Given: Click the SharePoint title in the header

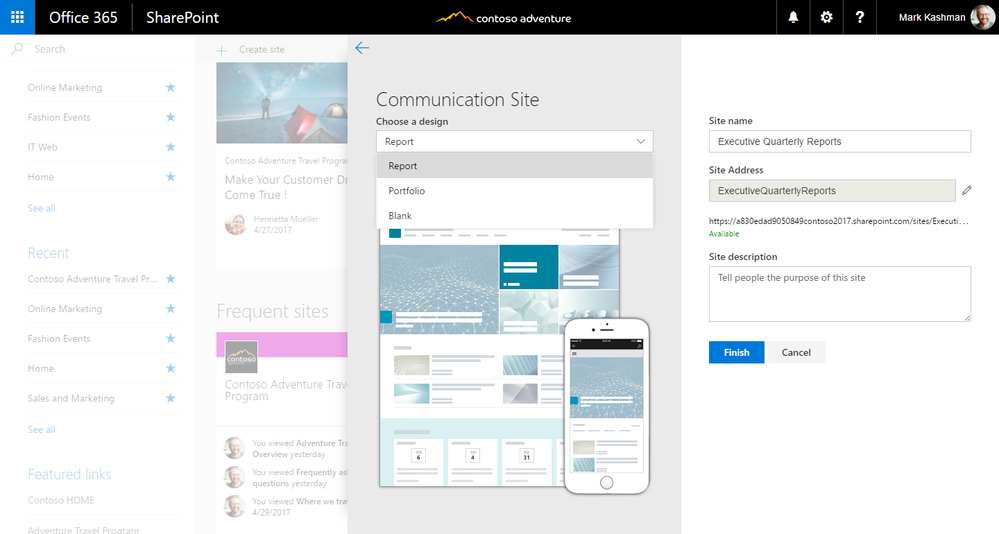Looking at the screenshot, I should pyautogui.click(x=182, y=17).
